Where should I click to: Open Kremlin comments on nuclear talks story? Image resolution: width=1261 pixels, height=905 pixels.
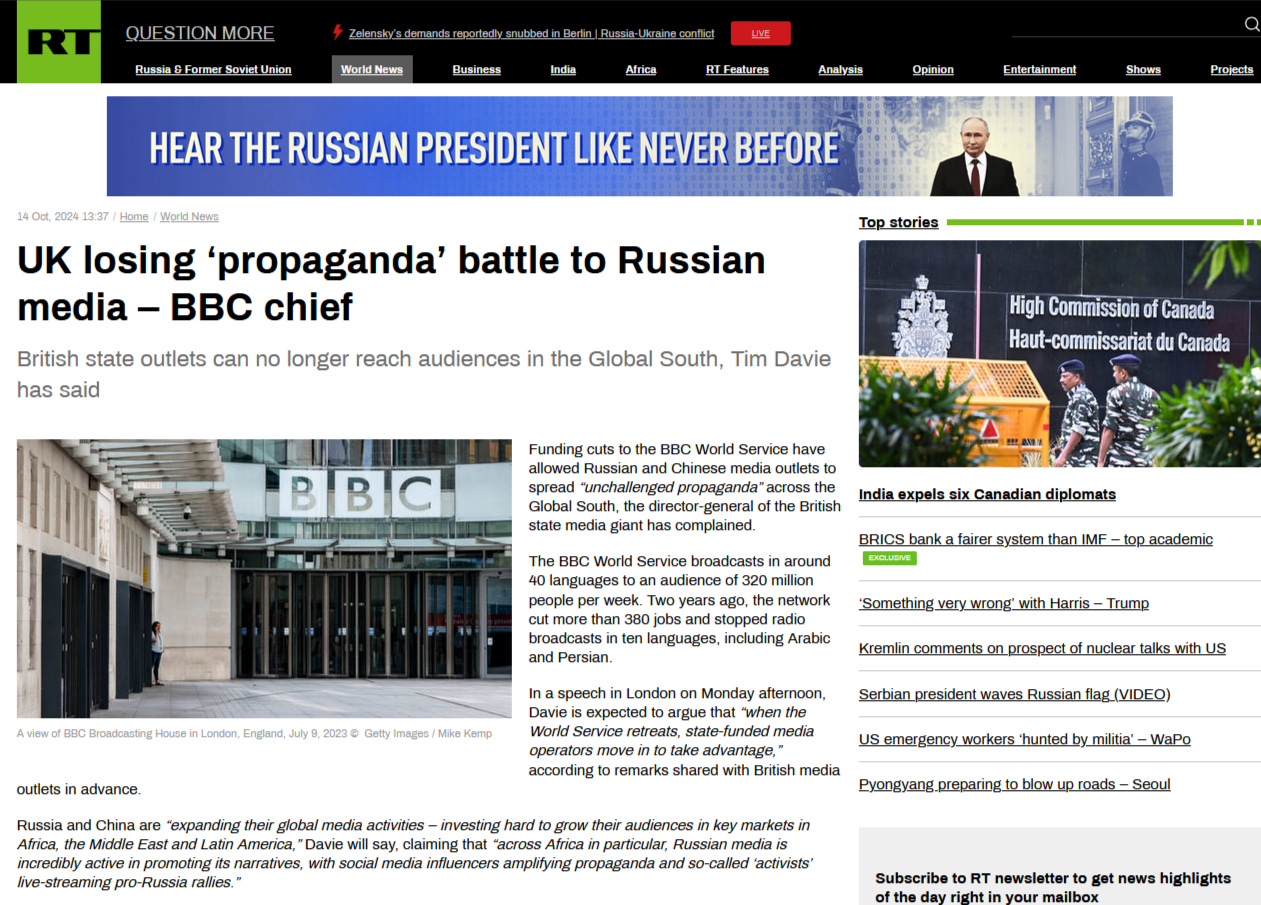[x=1042, y=648]
